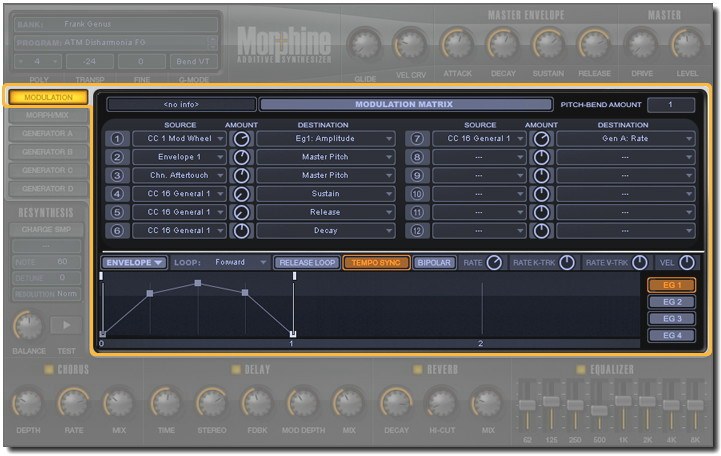Click the amount knob for slot 2

[241, 157]
